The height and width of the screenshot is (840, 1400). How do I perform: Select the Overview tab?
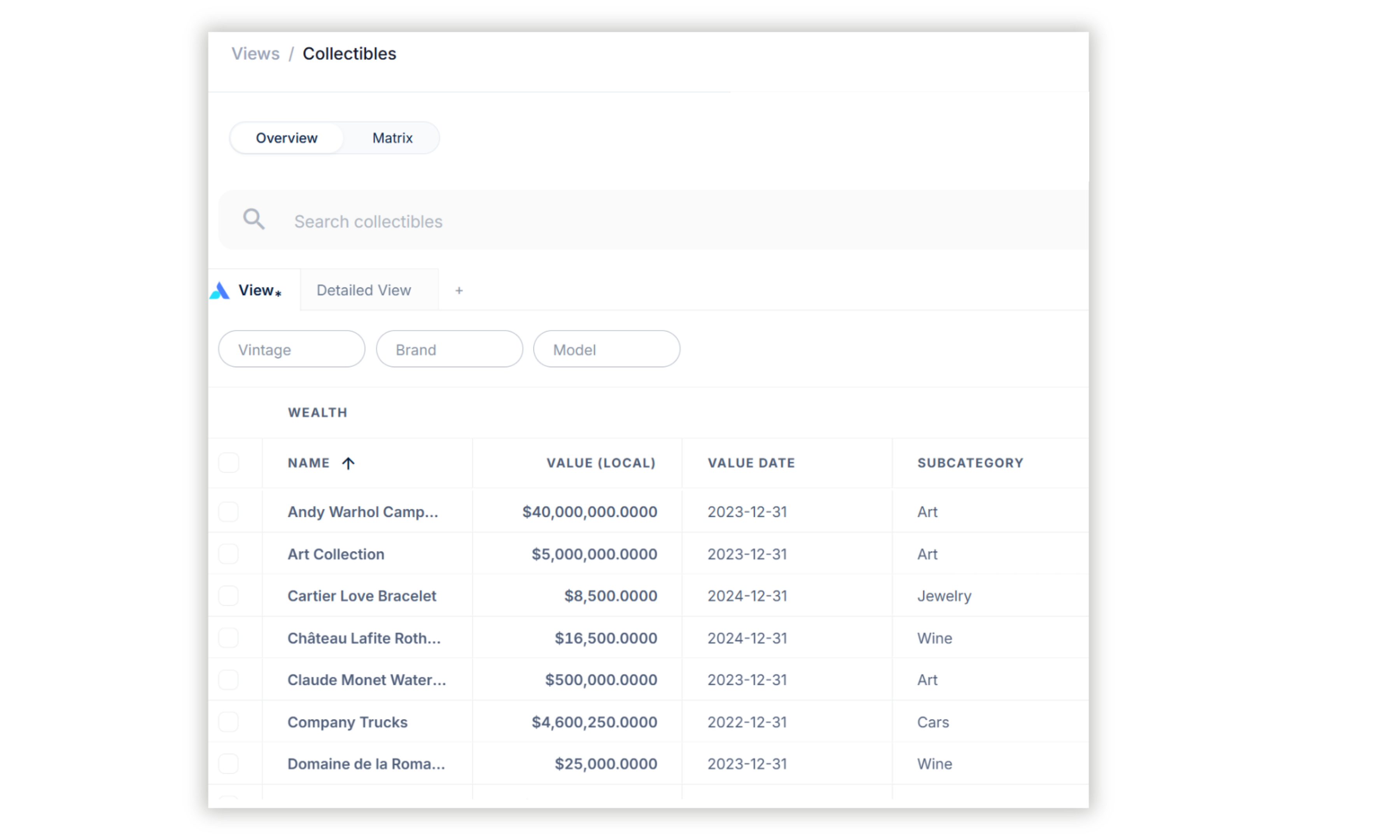pyautogui.click(x=286, y=138)
